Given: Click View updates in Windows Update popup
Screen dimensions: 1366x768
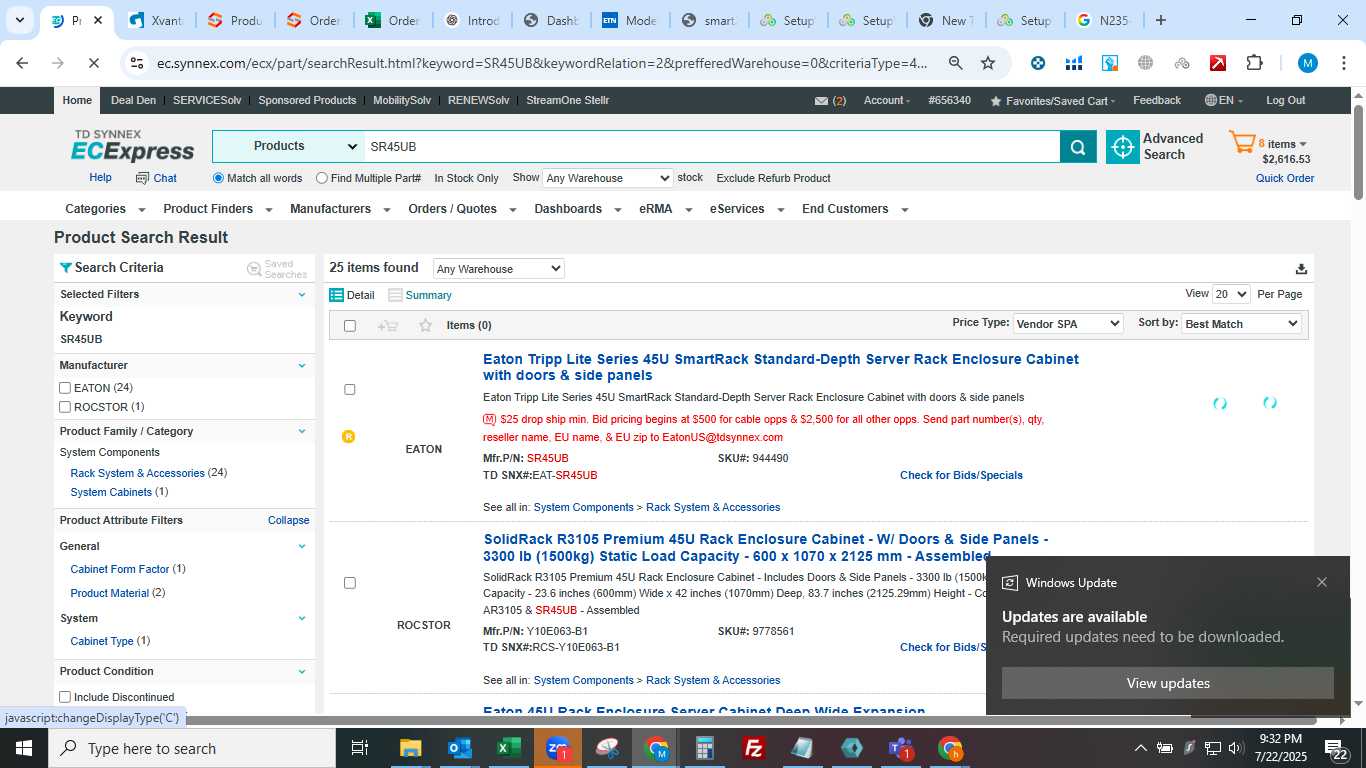Looking at the screenshot, I should tap(1168, 683).
